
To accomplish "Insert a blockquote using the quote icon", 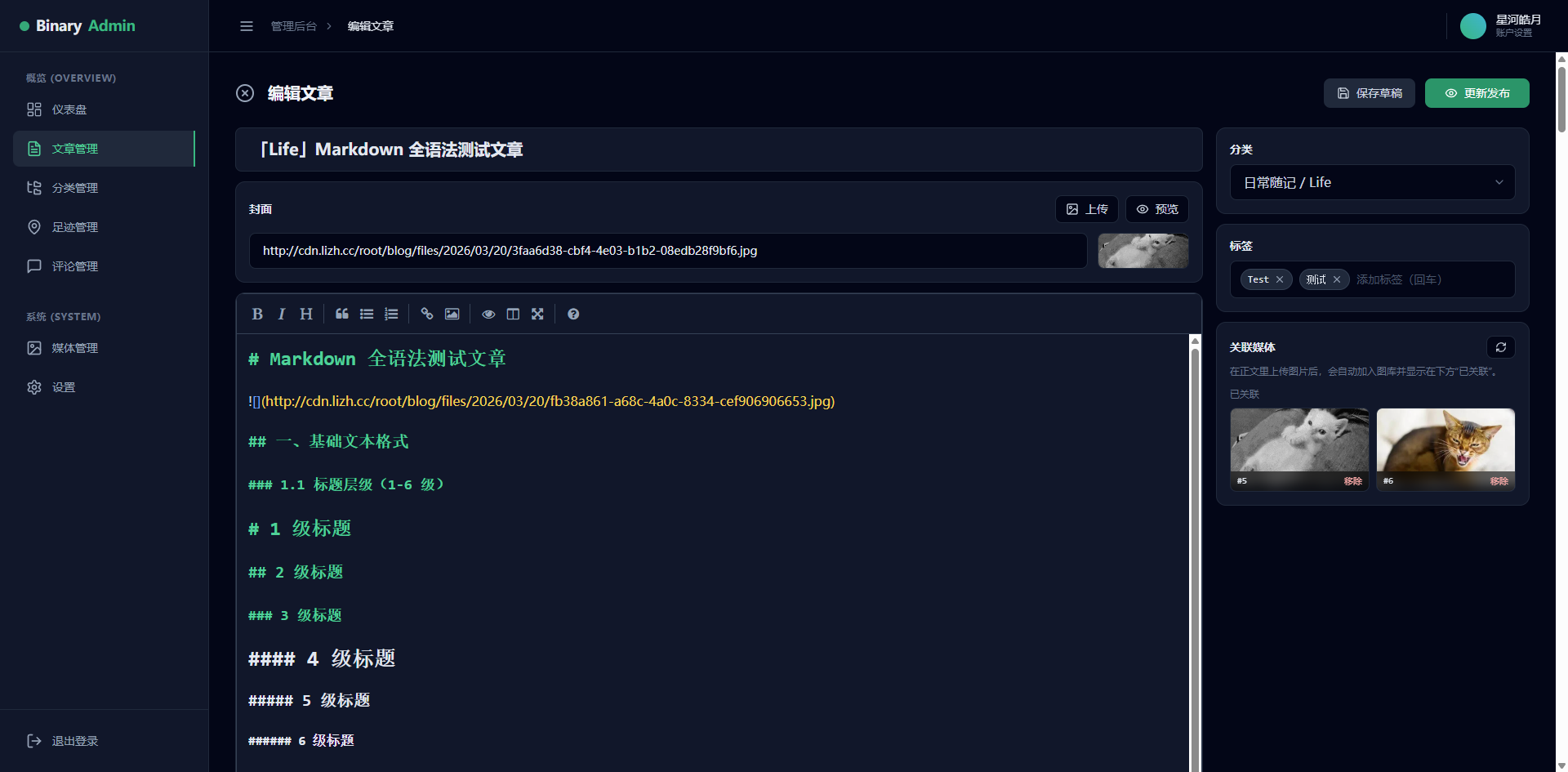I will (x=342, y=314).
